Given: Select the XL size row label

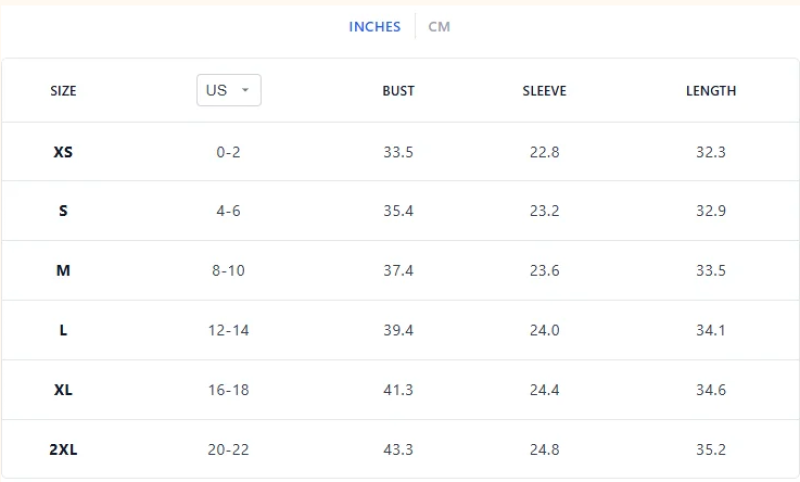Looking at the screenshot, I should click(x=63, y=390).
